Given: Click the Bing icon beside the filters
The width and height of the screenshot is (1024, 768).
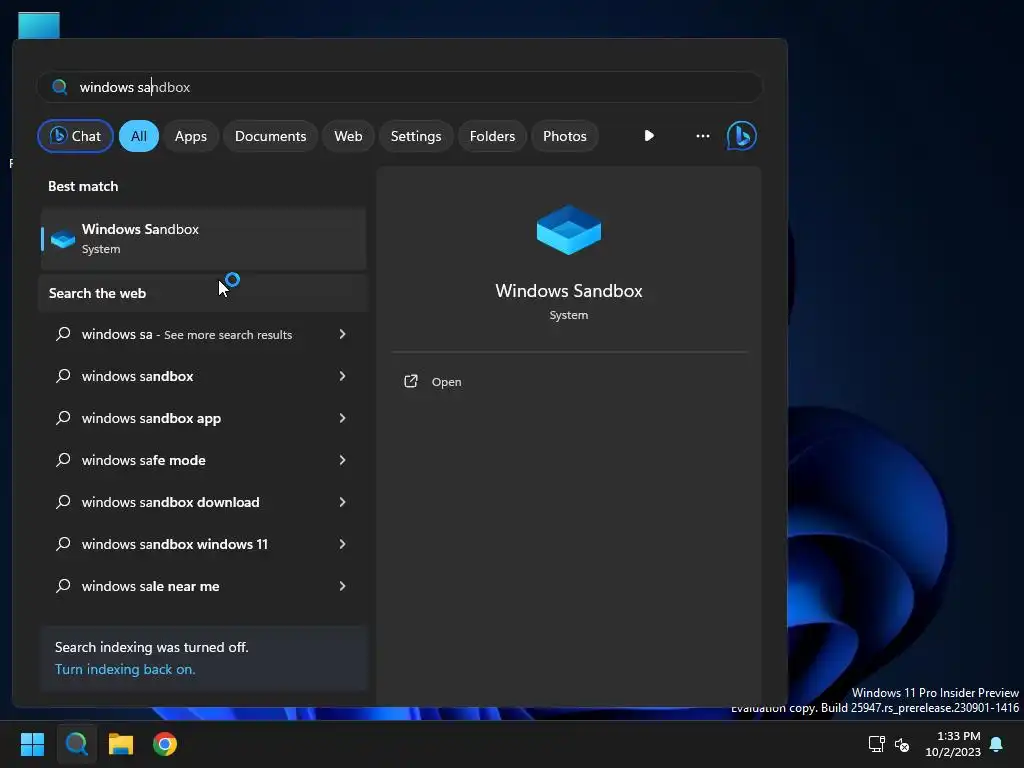Looking at the screenshot, I should click(x=742, y=136).
